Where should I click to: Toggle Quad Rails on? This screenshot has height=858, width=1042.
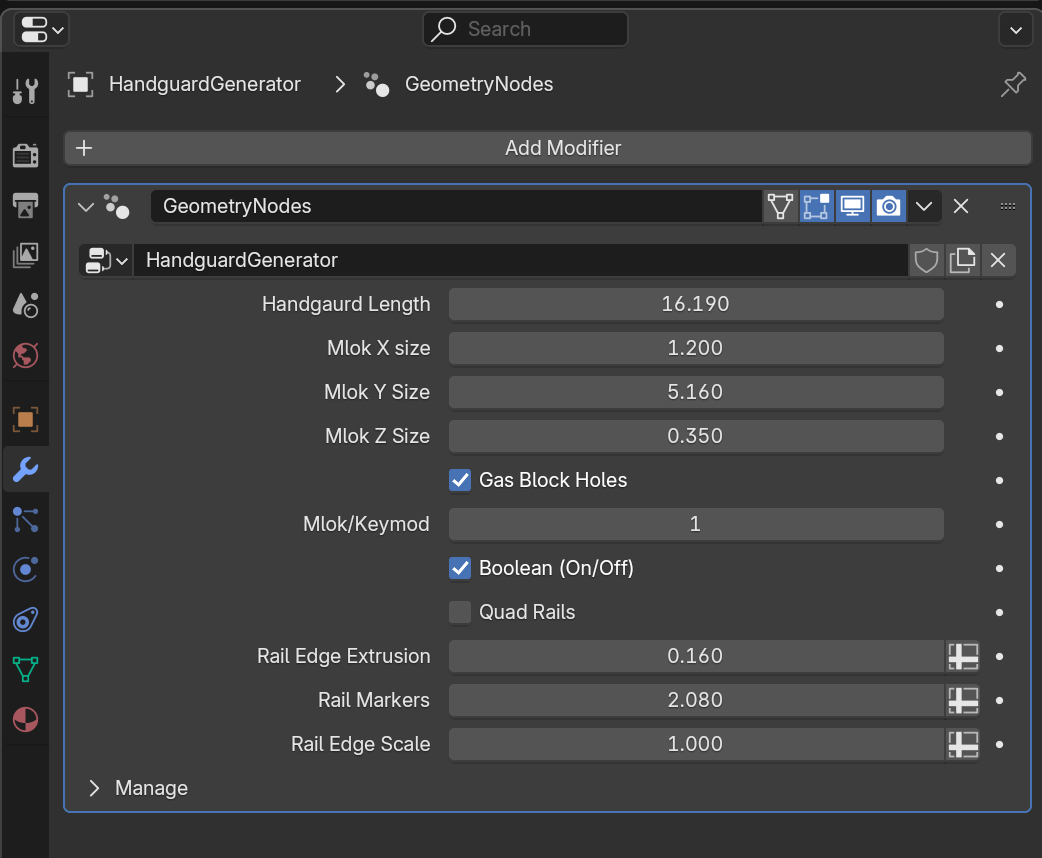click(x=459, y=612)
